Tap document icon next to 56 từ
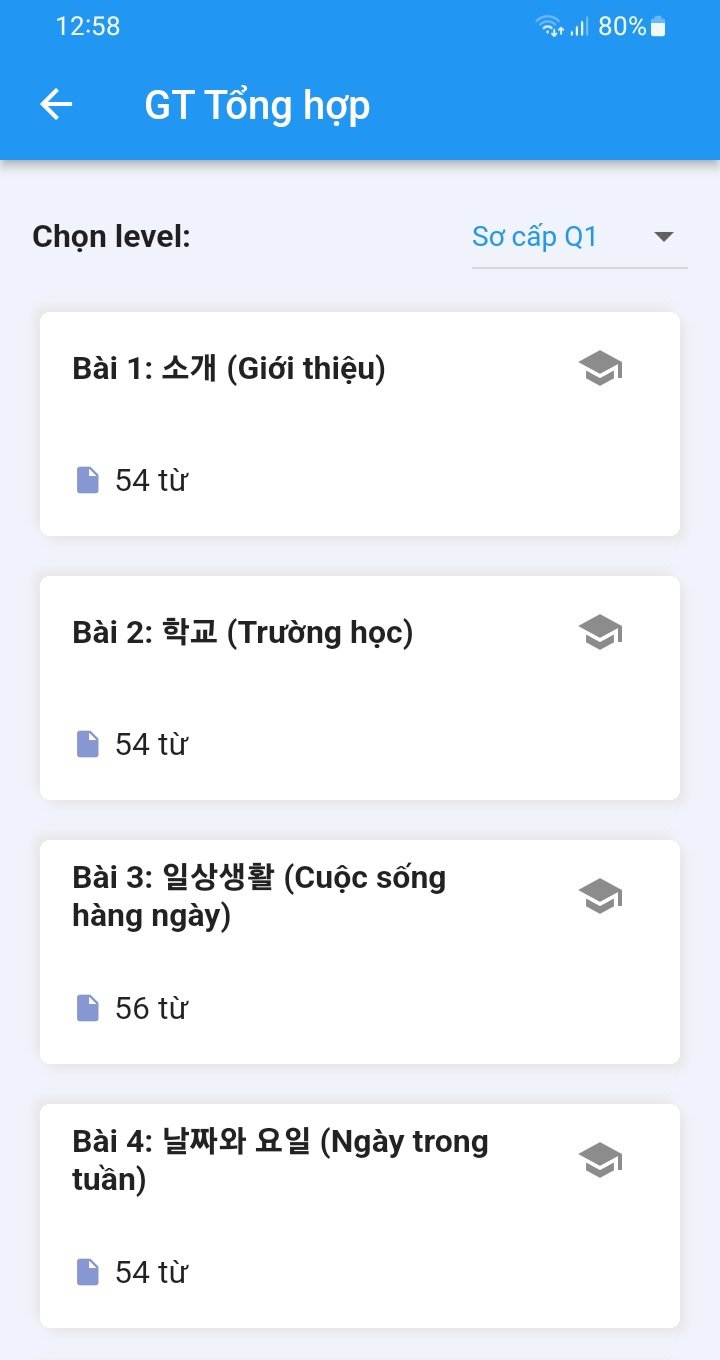The height and width of the screenshot is (1360, 720). click(88, 1008)
